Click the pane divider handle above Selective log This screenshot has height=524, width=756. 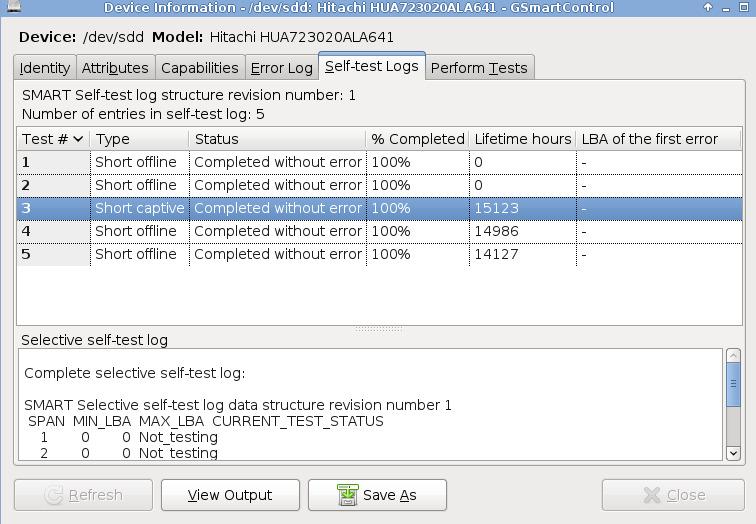click(378, 329)
